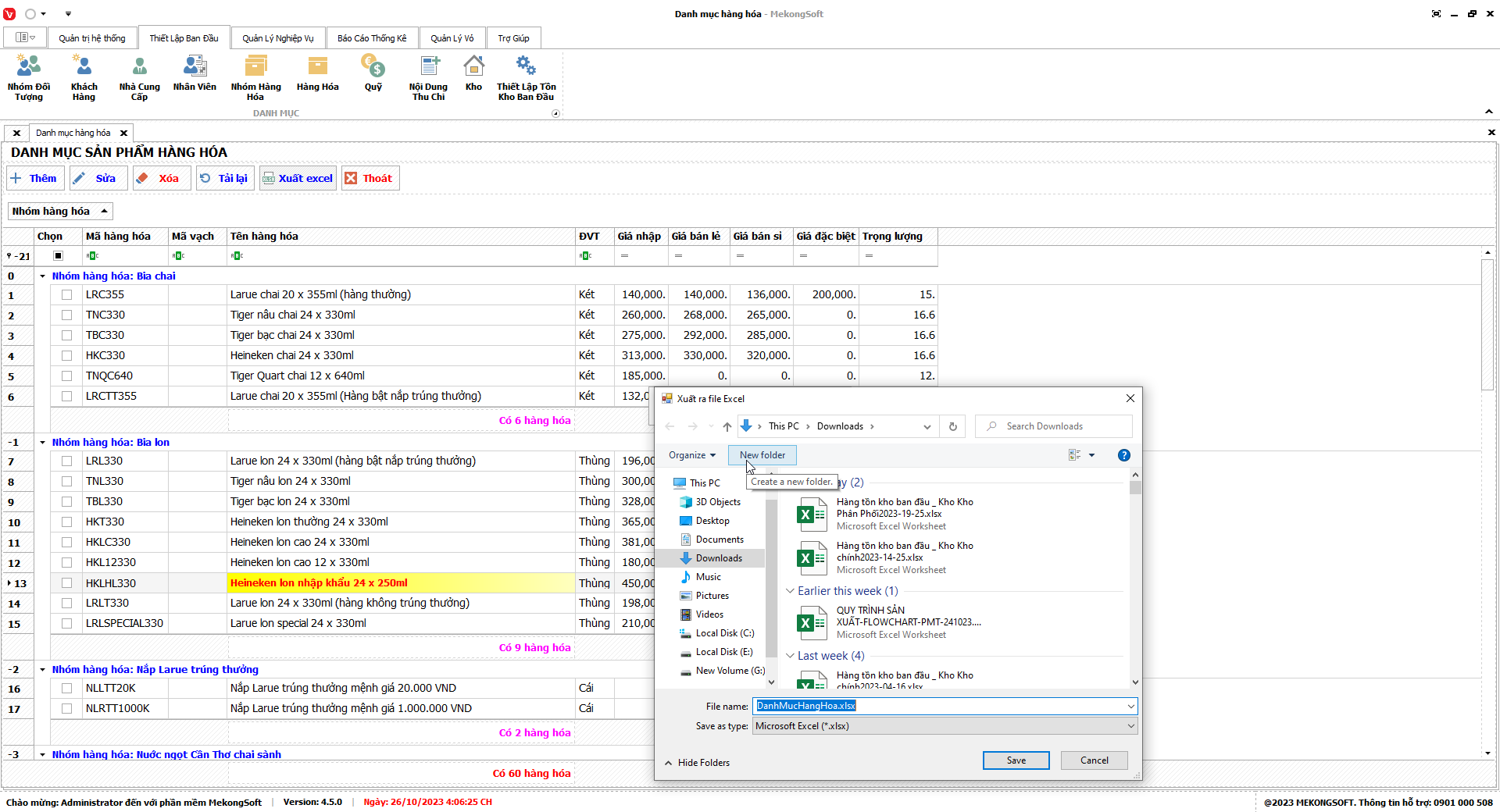
Task: Collapse the Bia chai product group
Action: point(43,276)
